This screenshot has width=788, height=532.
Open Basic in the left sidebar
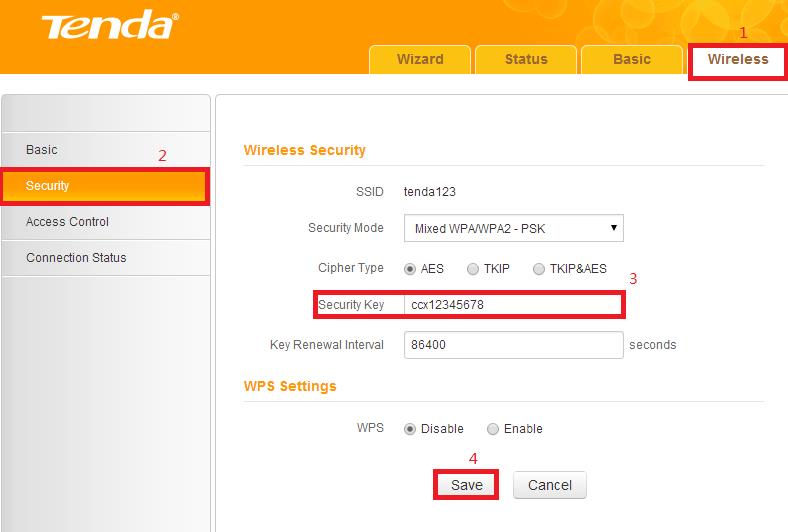[42, 150]
